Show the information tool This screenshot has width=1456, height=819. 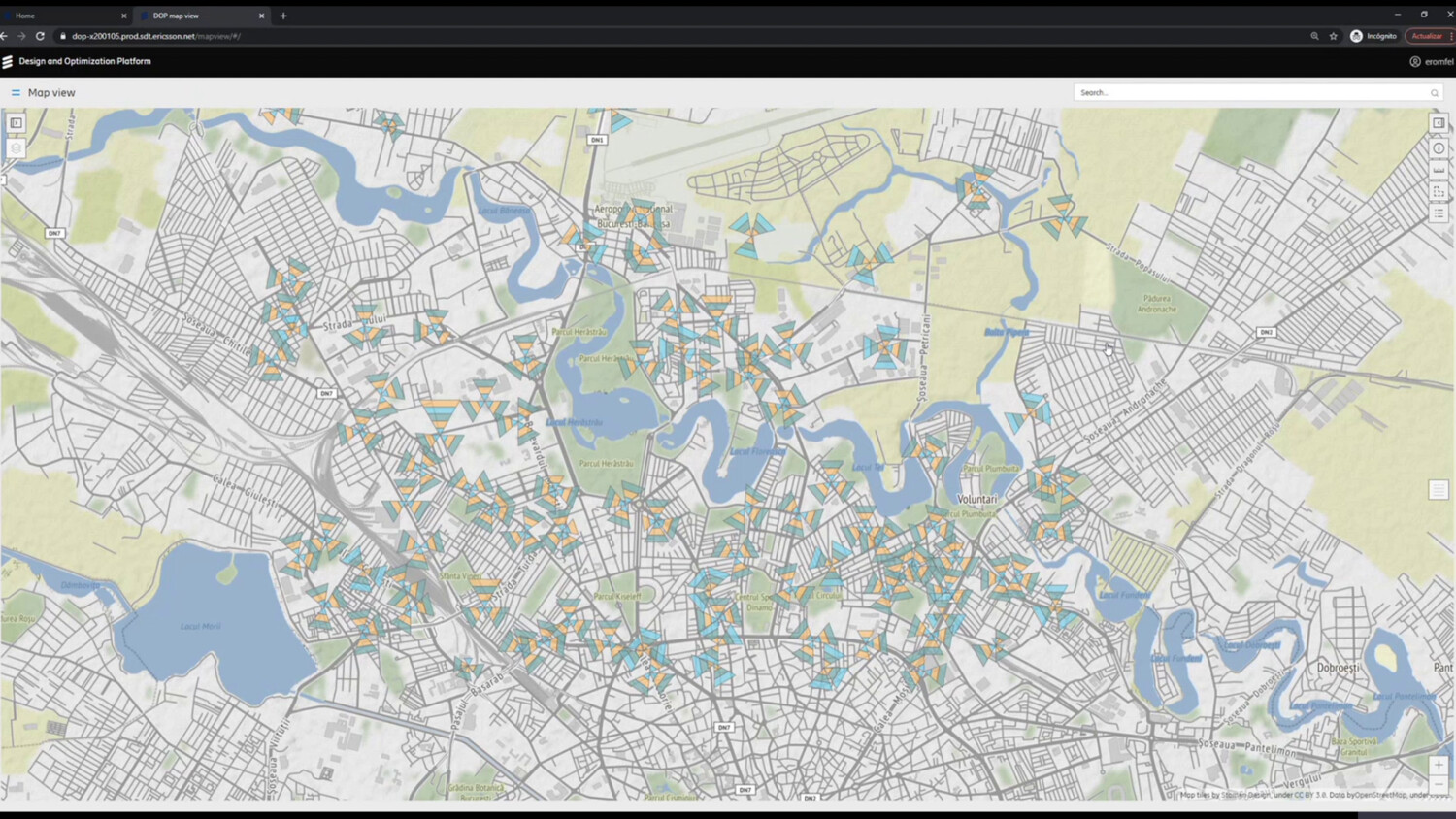pyautogui.click(x=1439, y=148)
